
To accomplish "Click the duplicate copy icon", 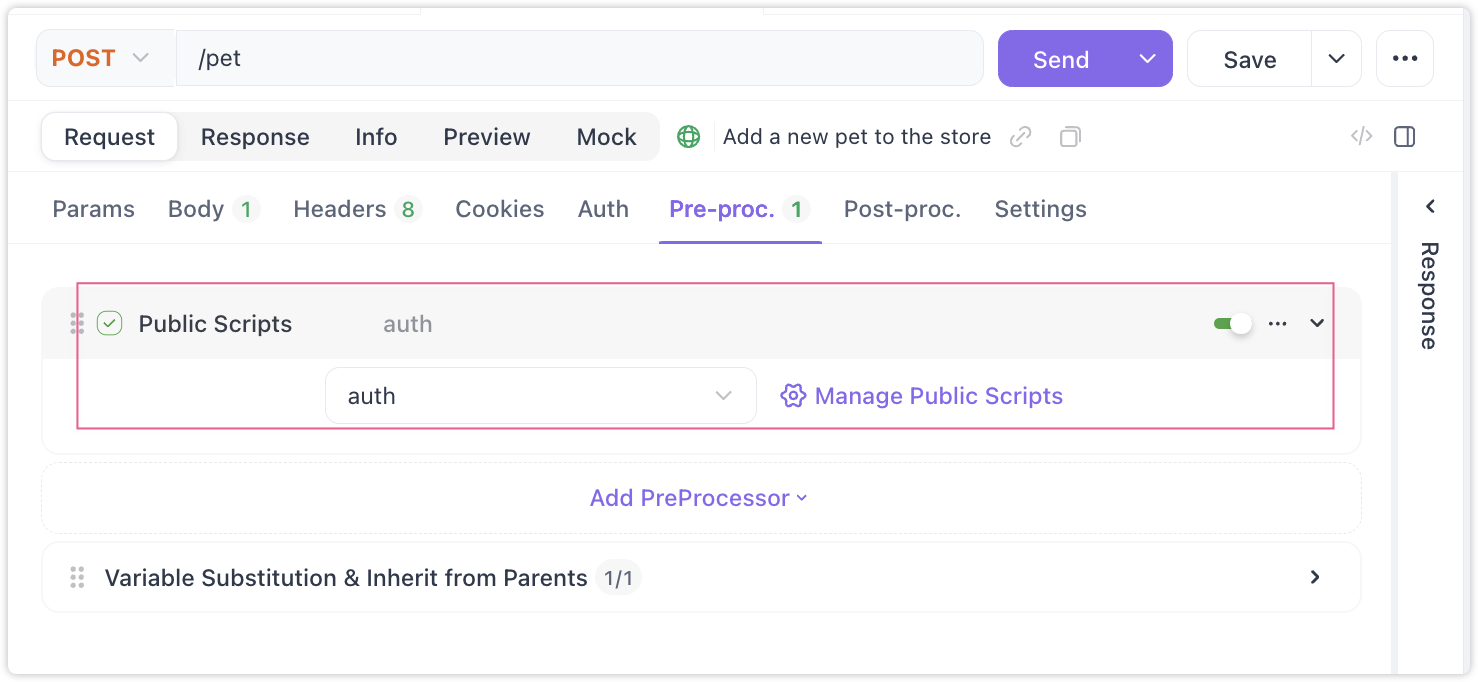I will [1070, 137].
